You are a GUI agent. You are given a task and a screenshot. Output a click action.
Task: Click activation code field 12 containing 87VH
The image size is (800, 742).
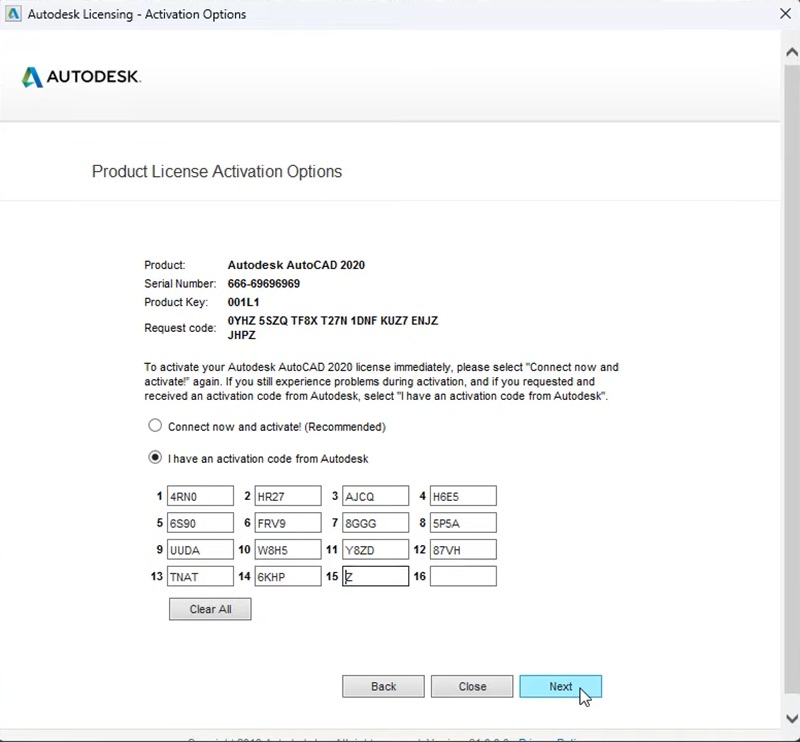pyautogui.click(x=463, y=549)
